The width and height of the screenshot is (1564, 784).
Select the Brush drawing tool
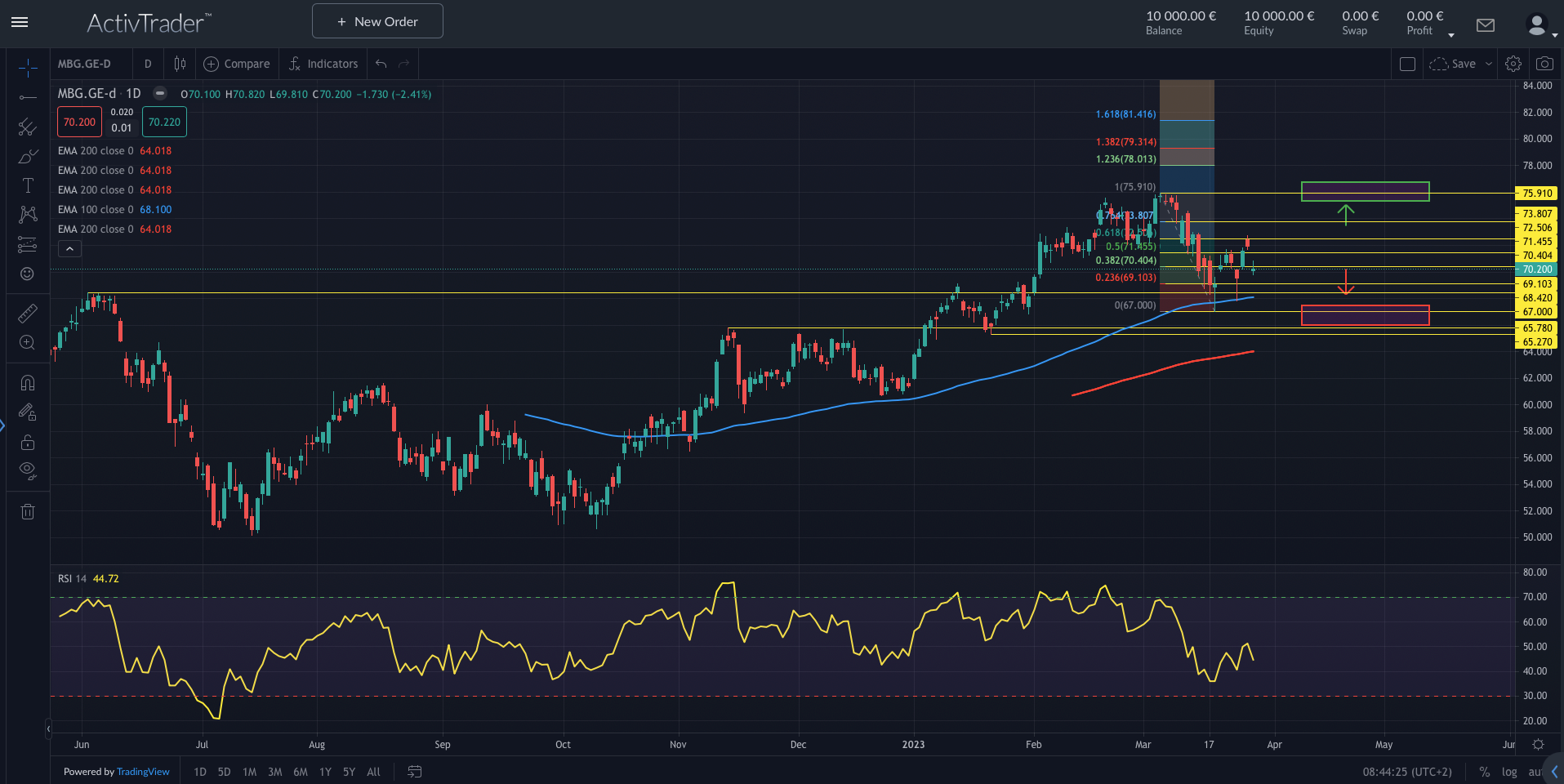(x=27, y=156)
